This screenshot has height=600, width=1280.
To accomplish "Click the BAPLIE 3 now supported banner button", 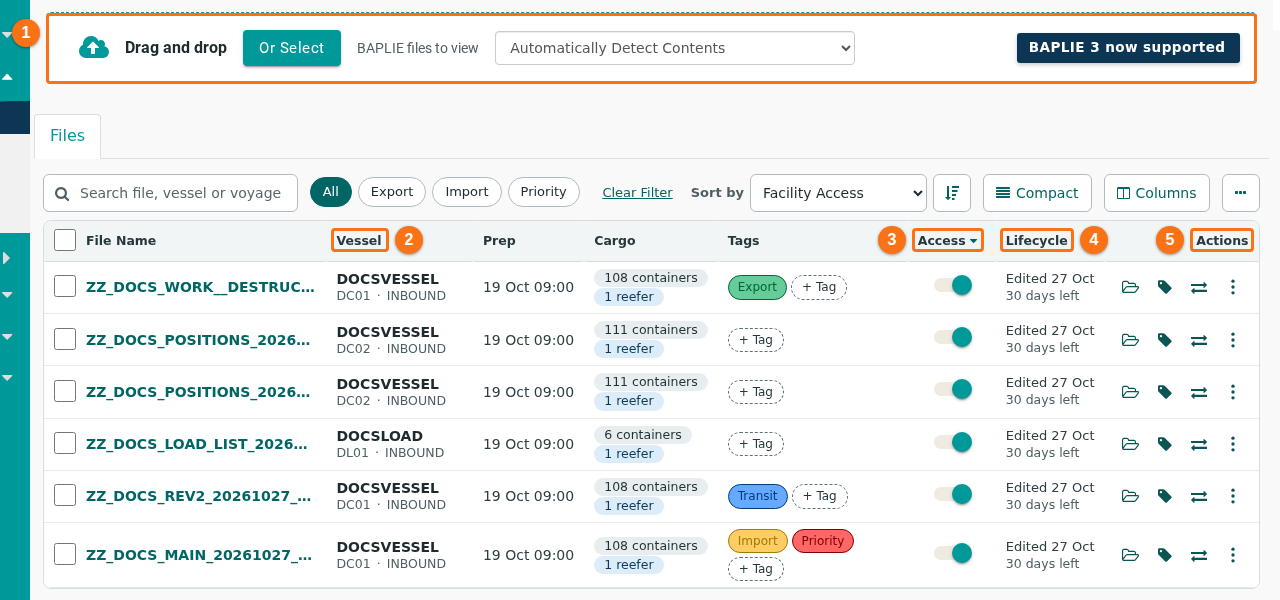I will 1127,48.
